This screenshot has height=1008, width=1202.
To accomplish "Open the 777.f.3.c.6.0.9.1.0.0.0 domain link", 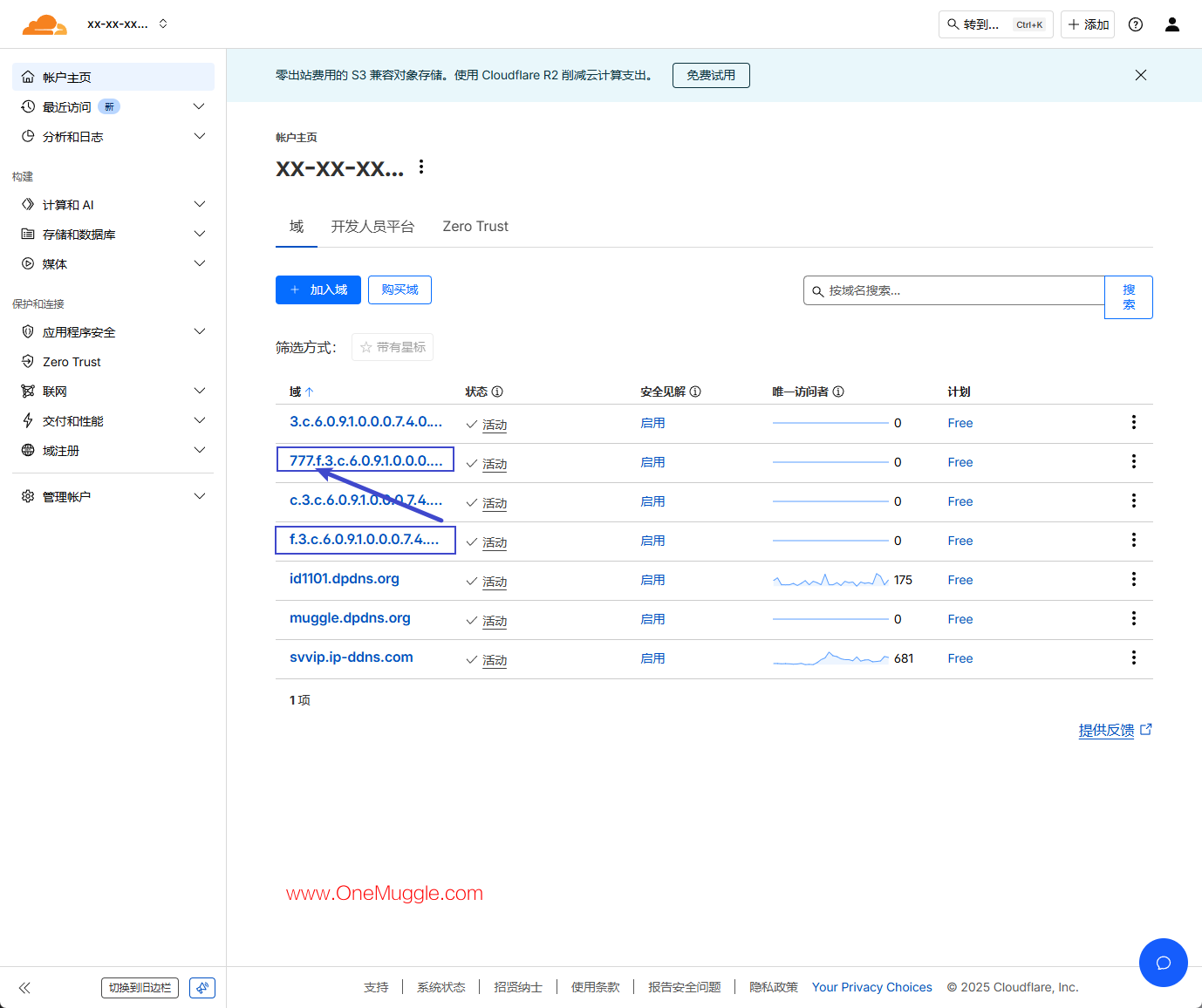I will click(365, 460).
